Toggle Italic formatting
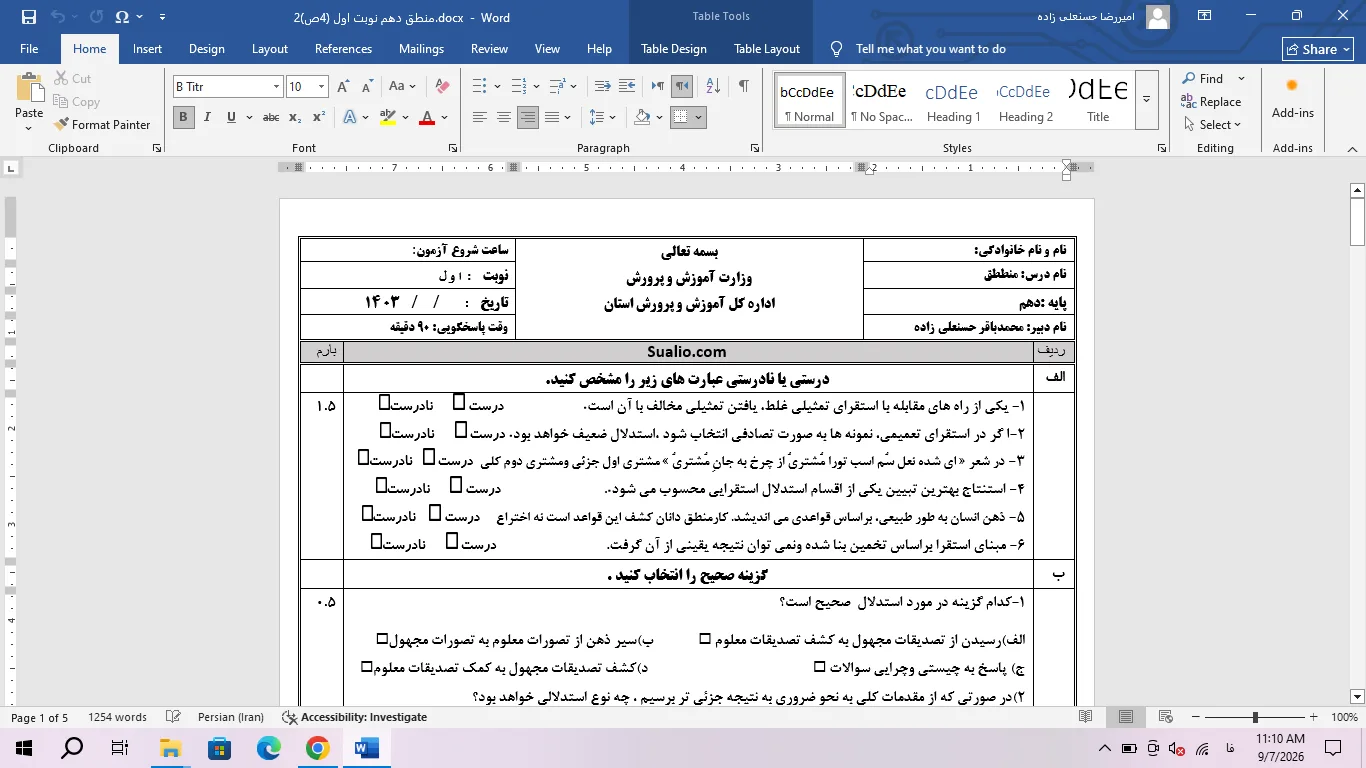This screenshot has height=768, width=1366. (x=208, y=117)
